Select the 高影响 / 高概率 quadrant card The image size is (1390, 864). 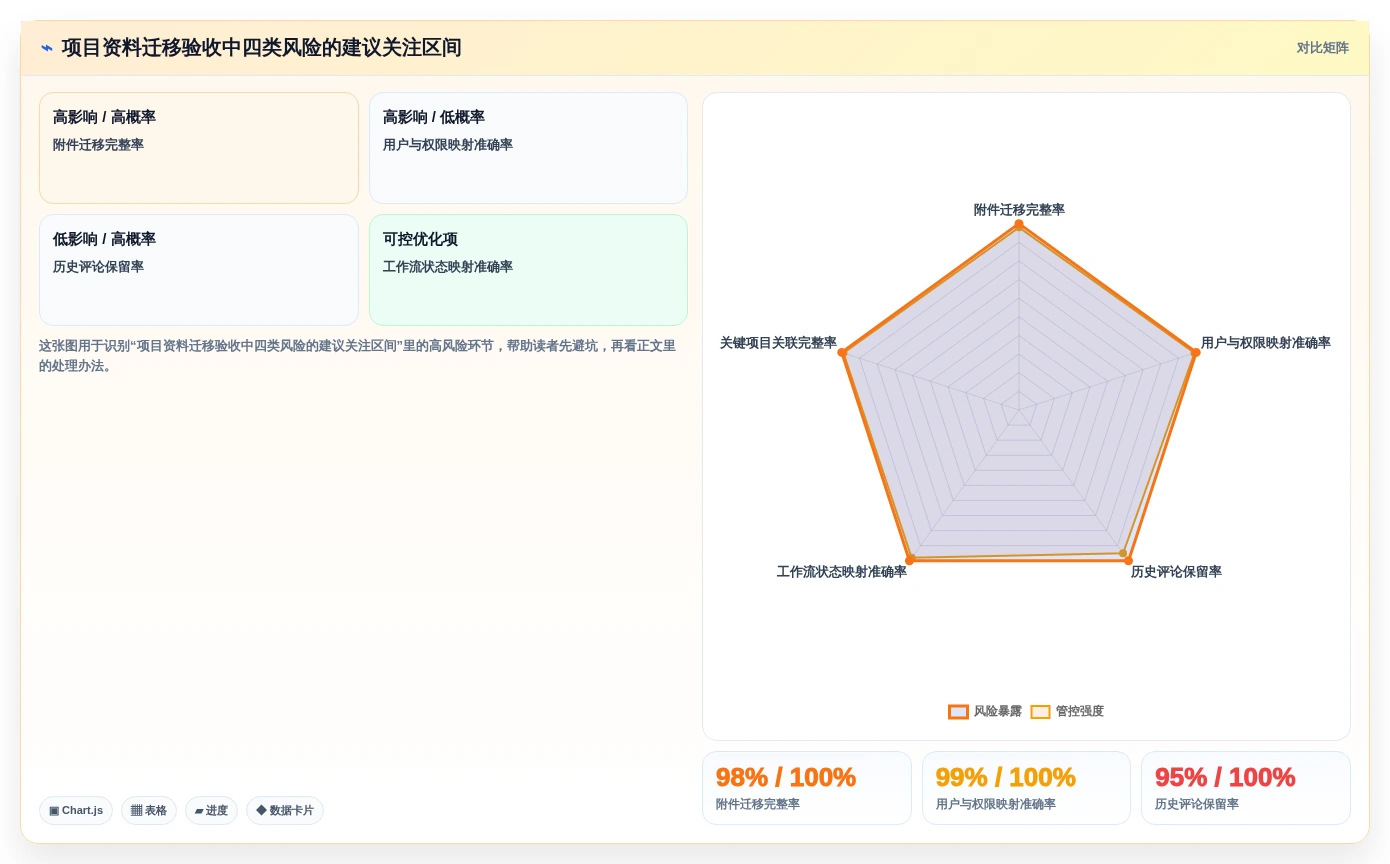(199, 148)
